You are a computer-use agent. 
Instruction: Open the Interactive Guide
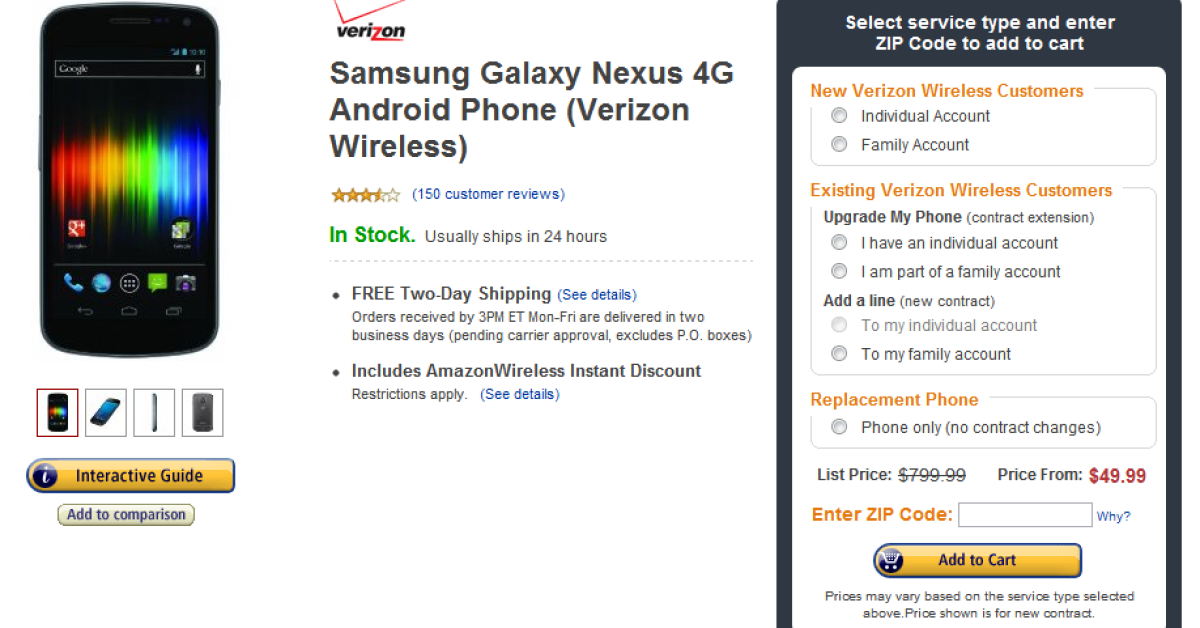130,476
